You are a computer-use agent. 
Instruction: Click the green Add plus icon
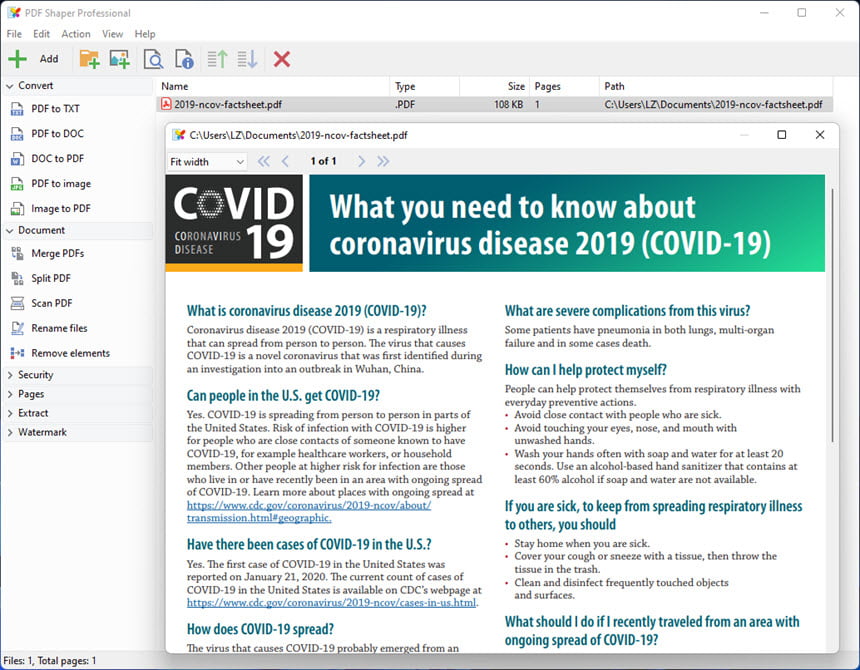click(18, 59)
